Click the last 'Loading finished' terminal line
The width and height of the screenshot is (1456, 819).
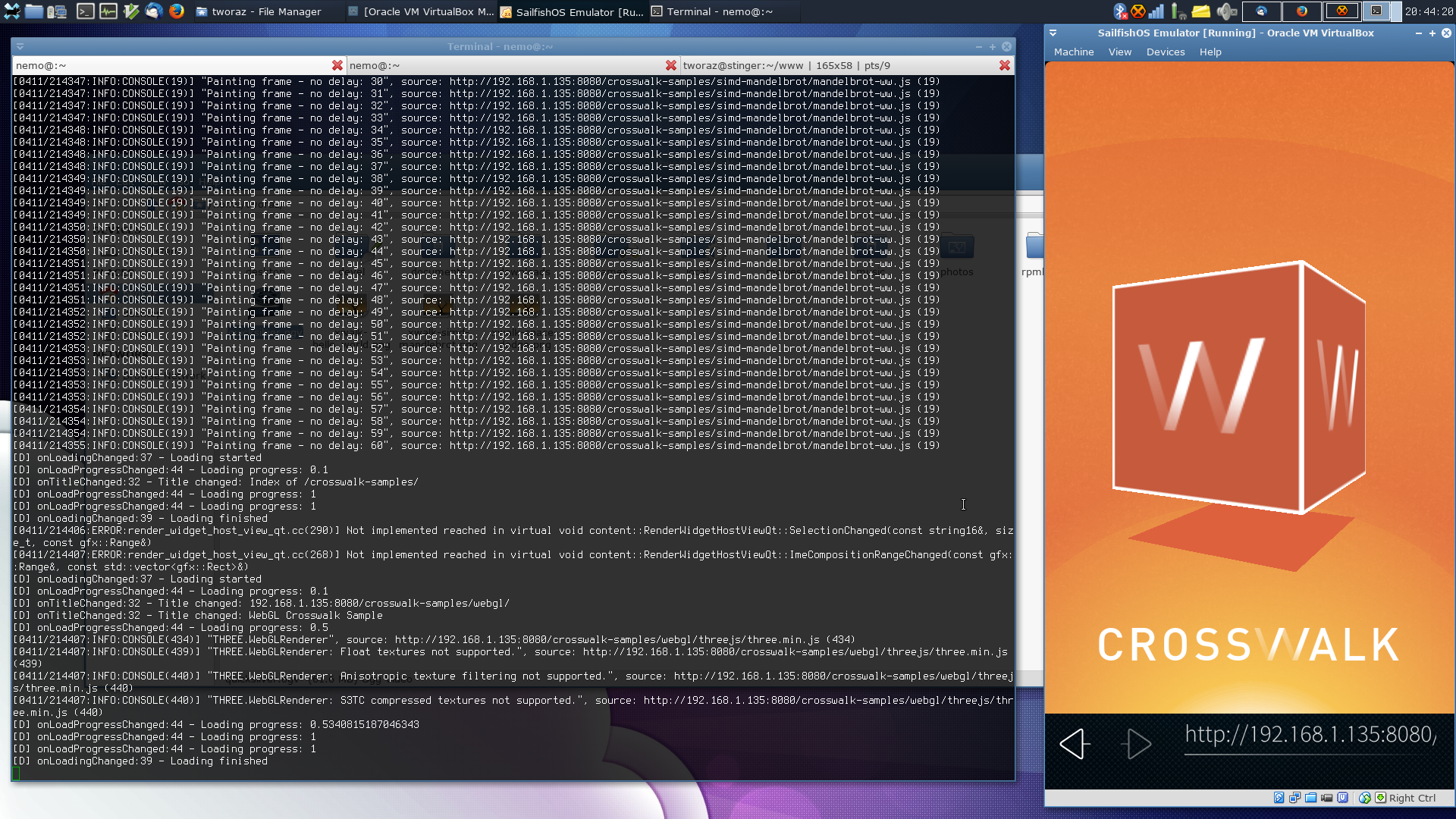140,761
